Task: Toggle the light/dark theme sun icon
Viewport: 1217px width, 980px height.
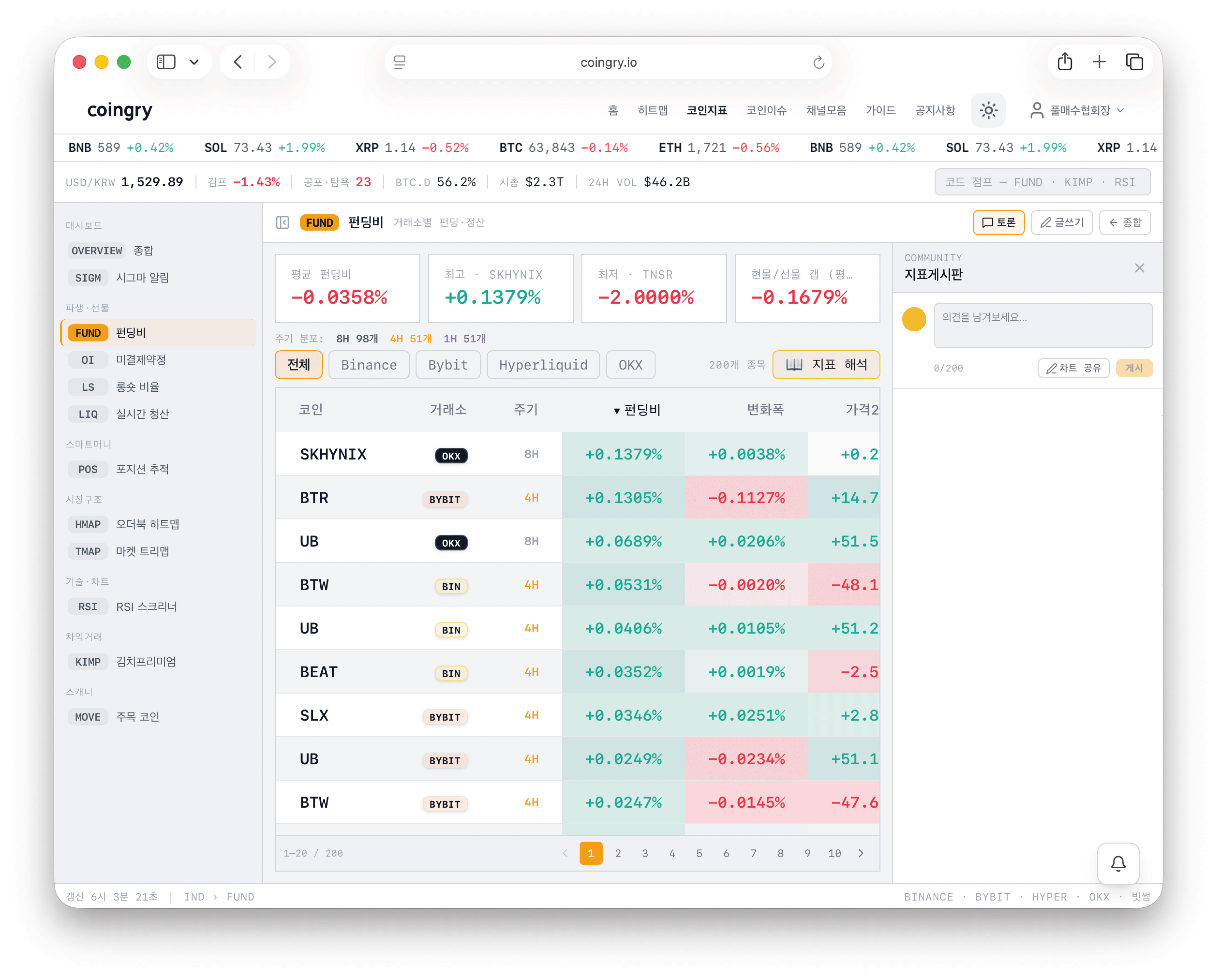Action: 988,110
